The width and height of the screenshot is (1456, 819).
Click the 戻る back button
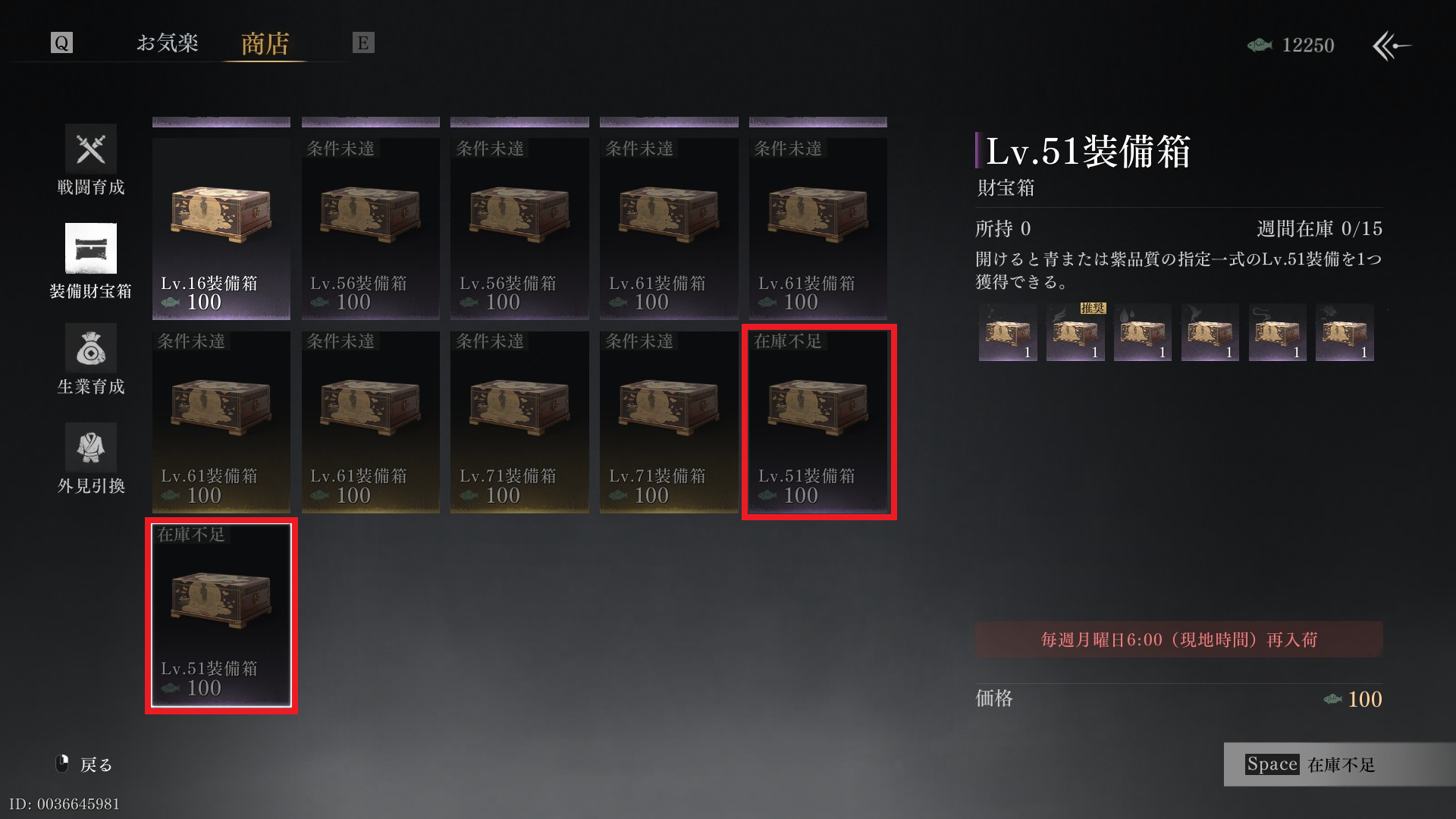[x=85, y=764]
